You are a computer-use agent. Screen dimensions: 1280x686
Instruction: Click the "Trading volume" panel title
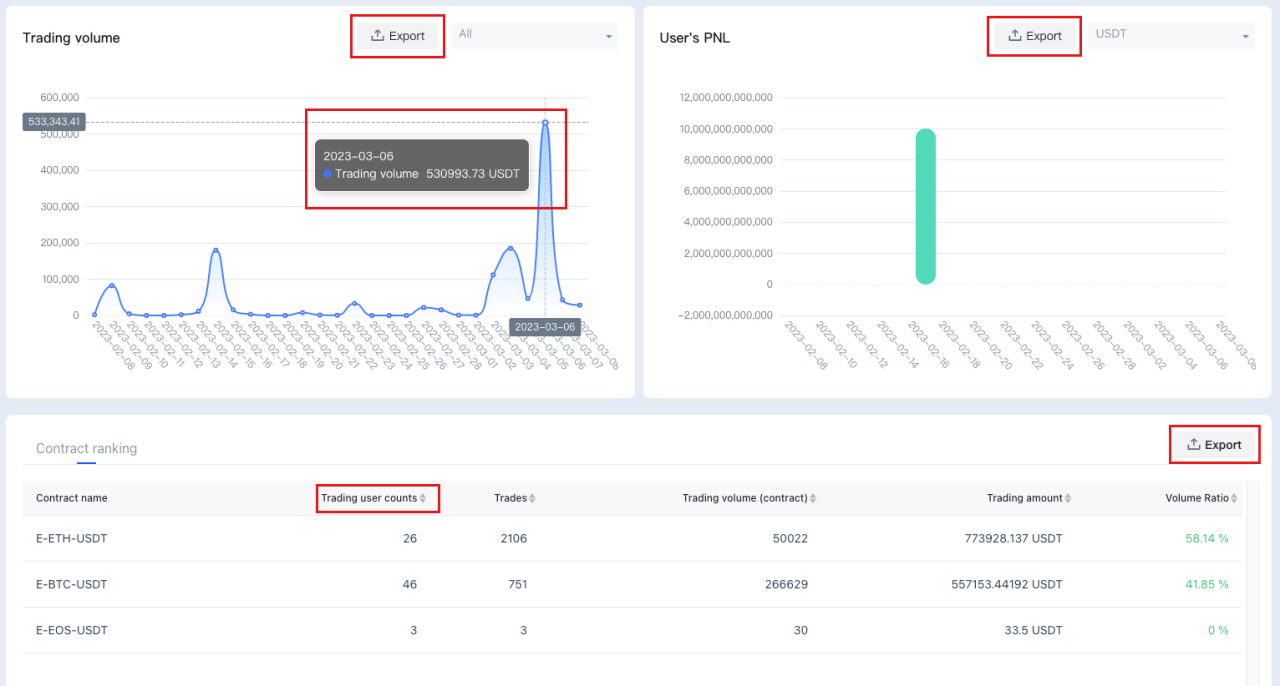point(71,38)
